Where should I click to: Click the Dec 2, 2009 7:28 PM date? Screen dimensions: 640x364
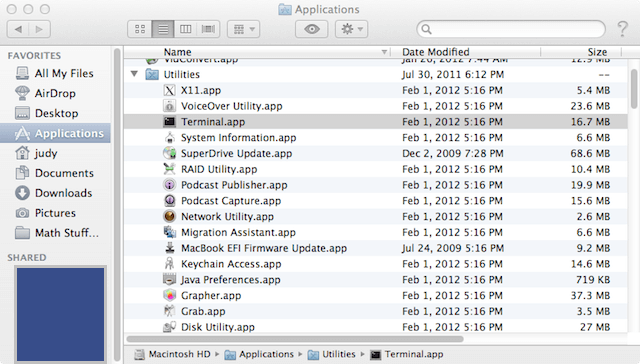[x=453, y=153]
